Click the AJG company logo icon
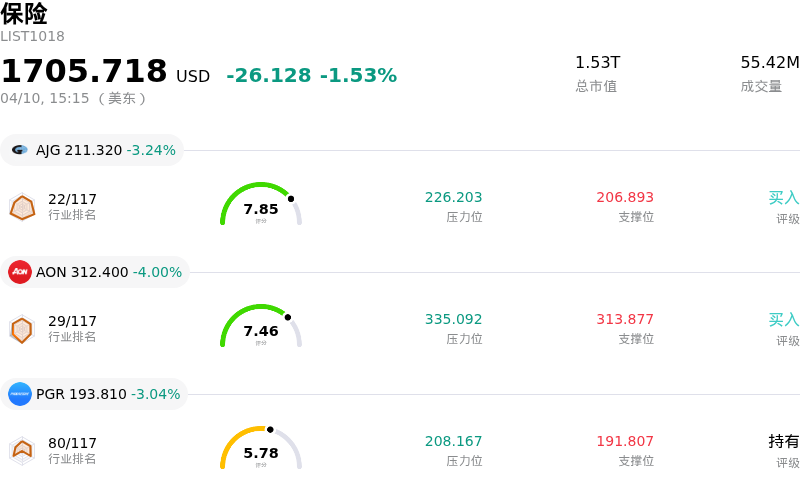 coord(20,150)
